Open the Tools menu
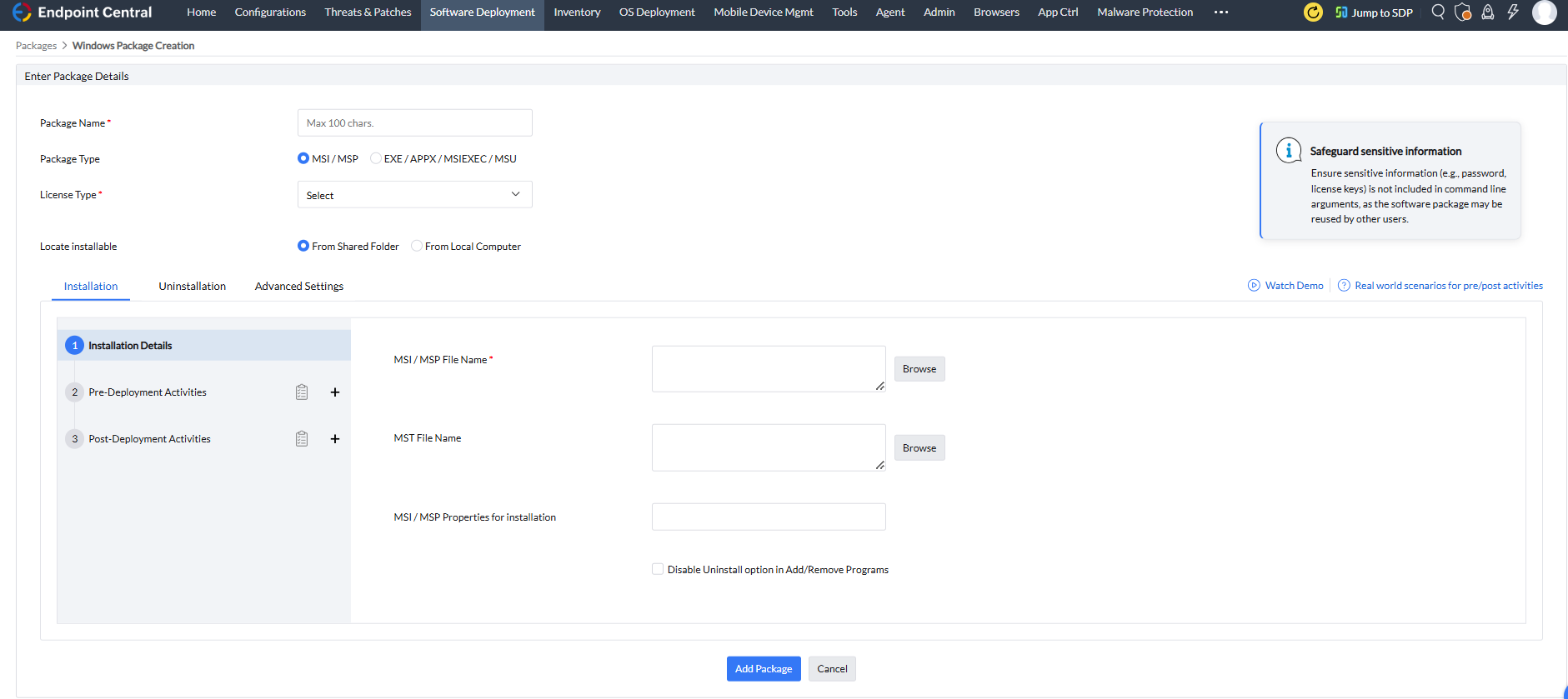The width and height of the screenshot is (1568, 699). [x=844, y=12]
